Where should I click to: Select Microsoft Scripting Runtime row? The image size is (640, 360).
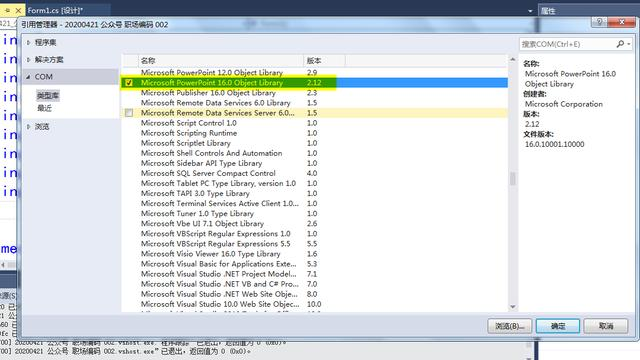click(314, 133)
